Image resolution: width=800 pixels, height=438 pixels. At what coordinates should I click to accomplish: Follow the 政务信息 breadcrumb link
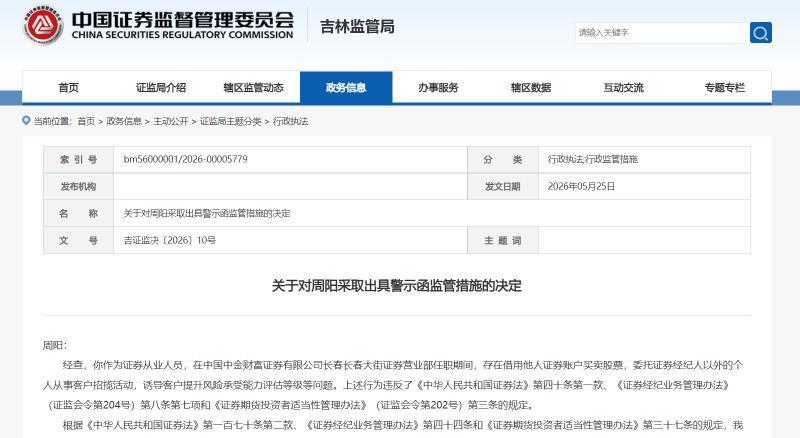click(124, 121)
